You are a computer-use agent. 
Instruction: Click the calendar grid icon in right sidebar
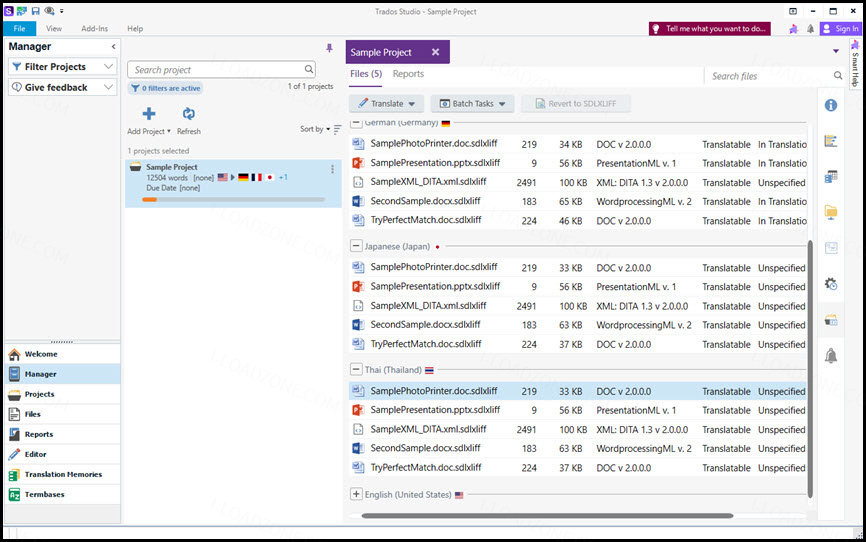click(x=831, y=177)
